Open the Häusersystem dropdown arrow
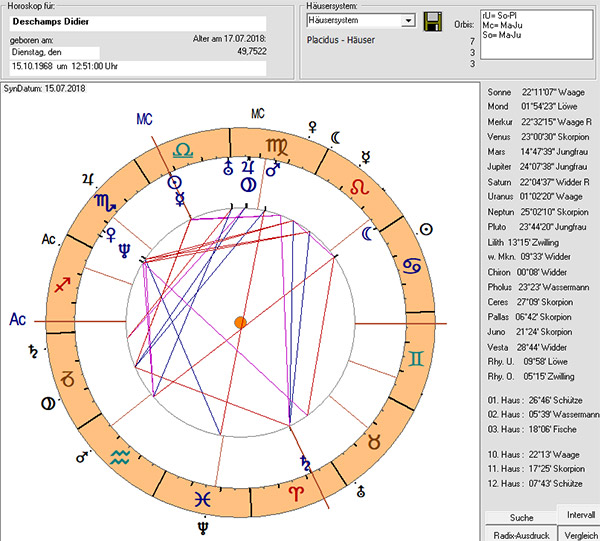600x541 pixels. click(408, 20)
